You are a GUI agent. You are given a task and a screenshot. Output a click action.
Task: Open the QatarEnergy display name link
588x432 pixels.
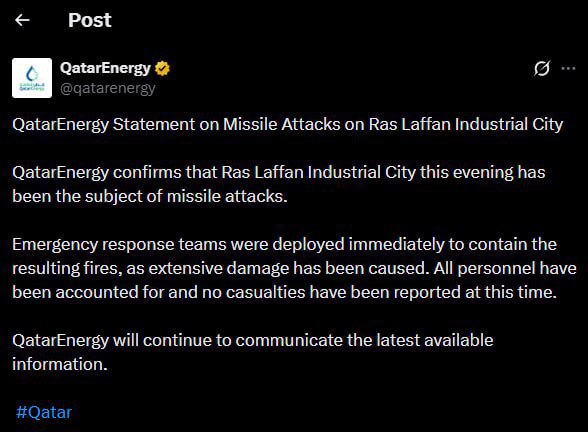pos(105,68)
